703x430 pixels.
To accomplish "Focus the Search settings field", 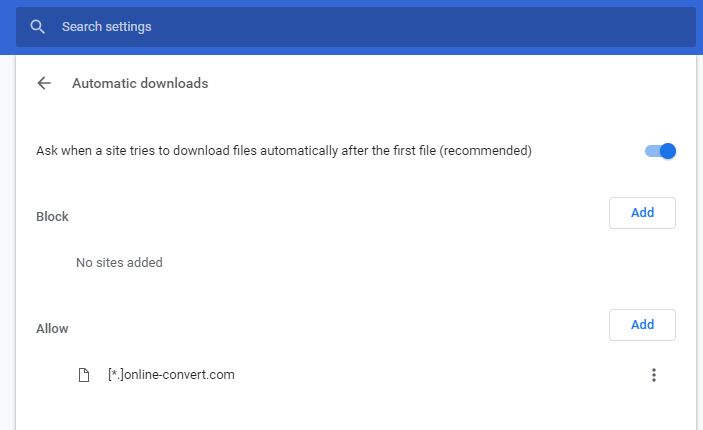I will point(356,27).
